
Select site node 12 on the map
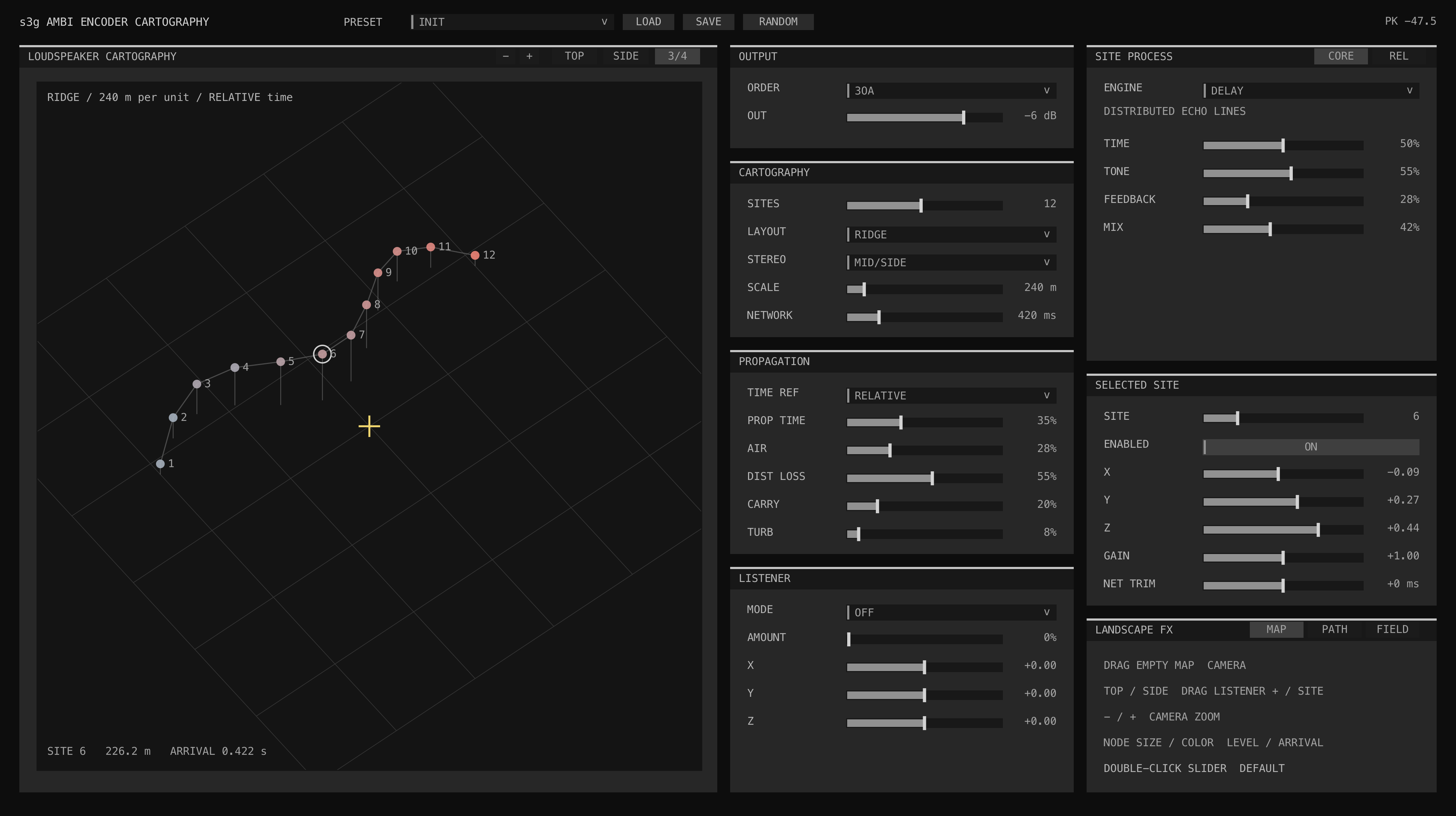pos(475,256)
